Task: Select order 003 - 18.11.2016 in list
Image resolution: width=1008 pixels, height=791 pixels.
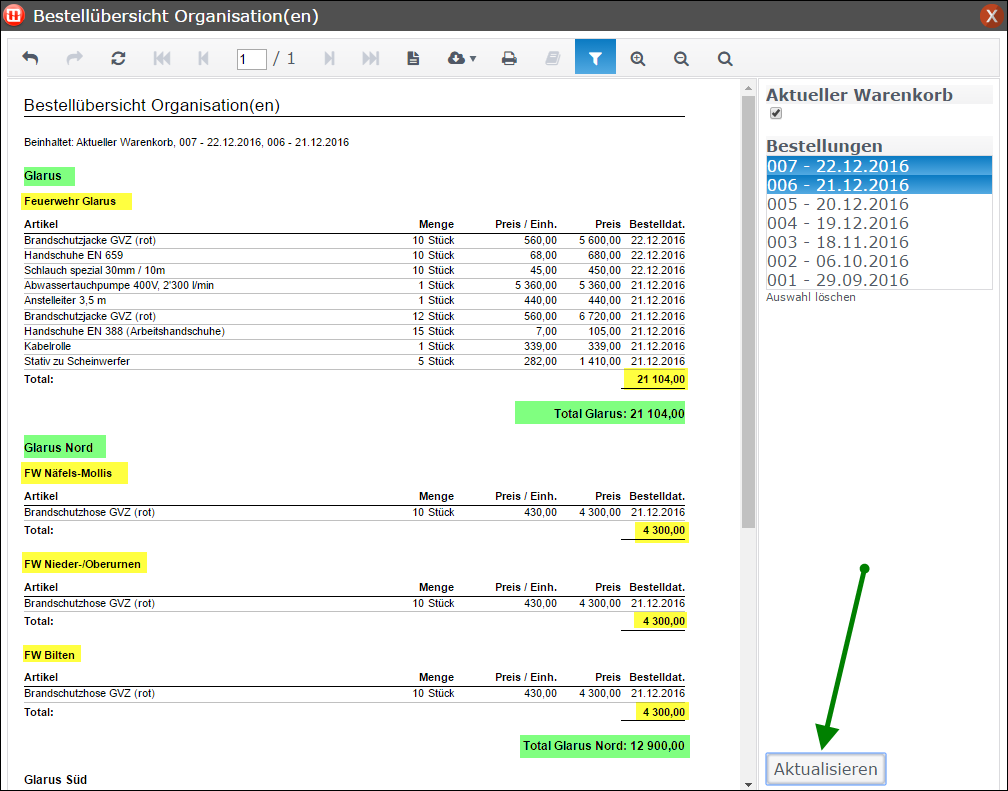Action: 838,242
